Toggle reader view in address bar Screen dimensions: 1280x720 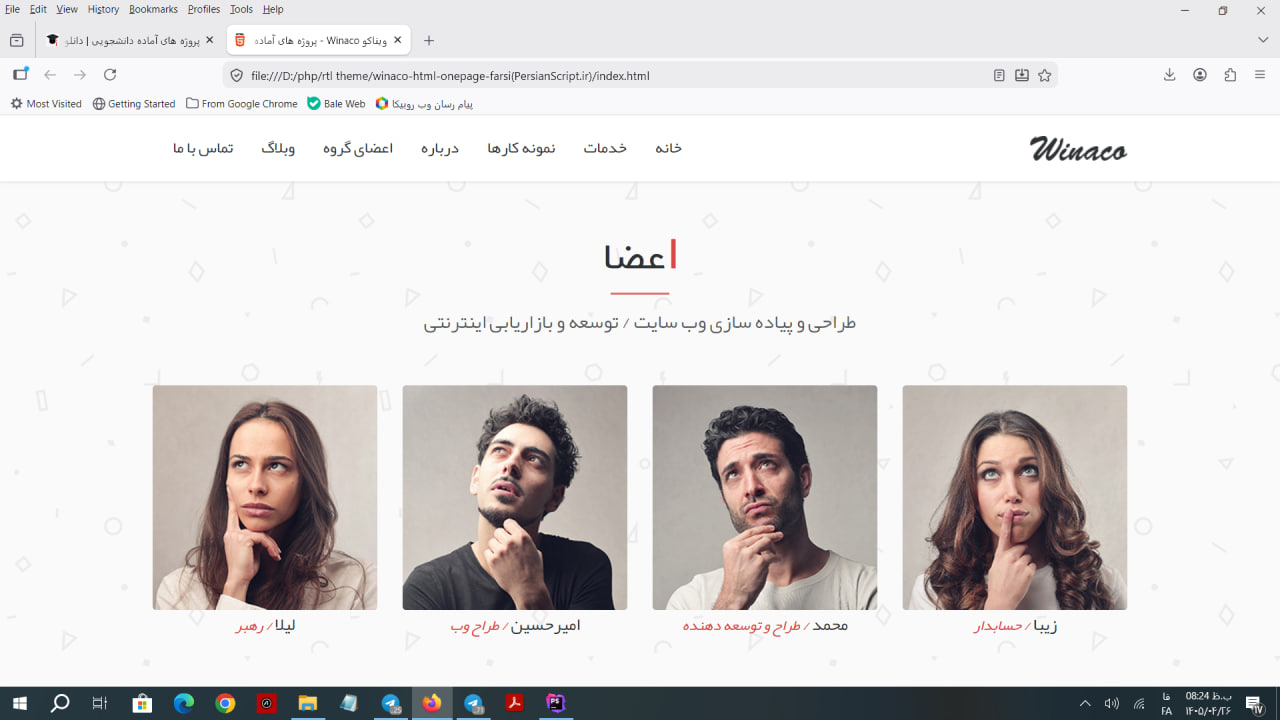pyautogui.click(x=999, y=75)
